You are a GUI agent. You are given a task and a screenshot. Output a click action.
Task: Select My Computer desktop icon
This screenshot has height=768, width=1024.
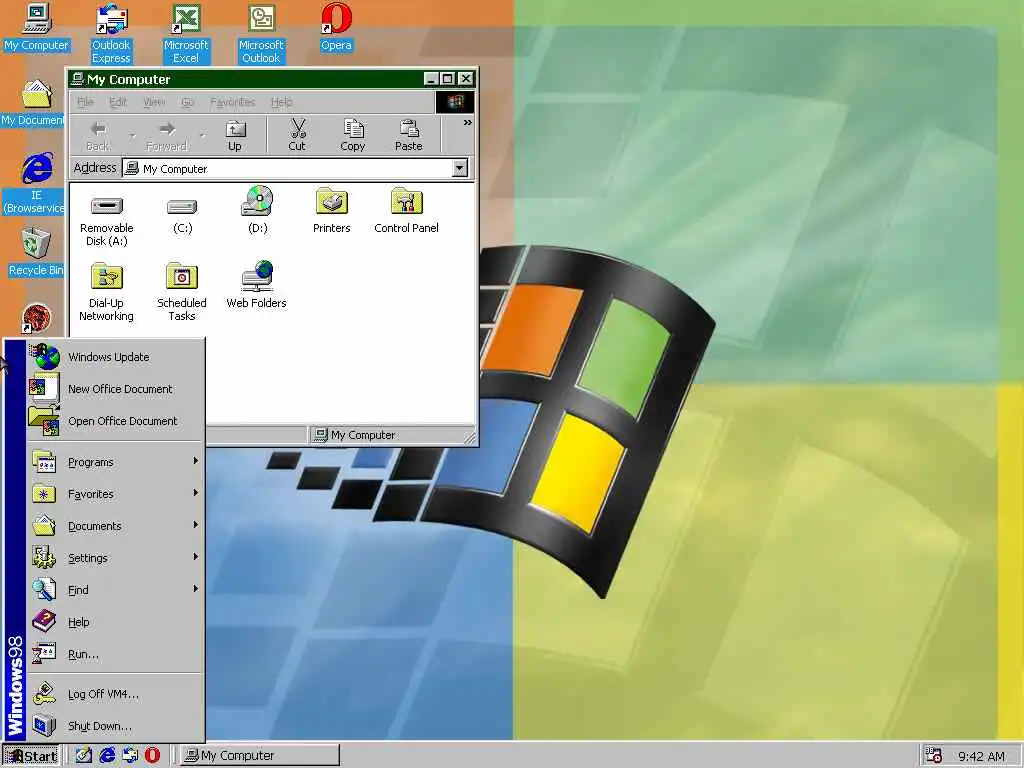(x=37, y=27)
